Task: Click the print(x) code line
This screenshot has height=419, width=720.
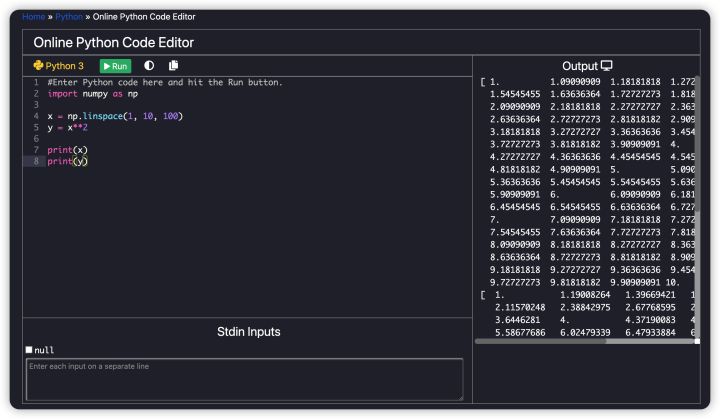Action: [x=67, y=150]
